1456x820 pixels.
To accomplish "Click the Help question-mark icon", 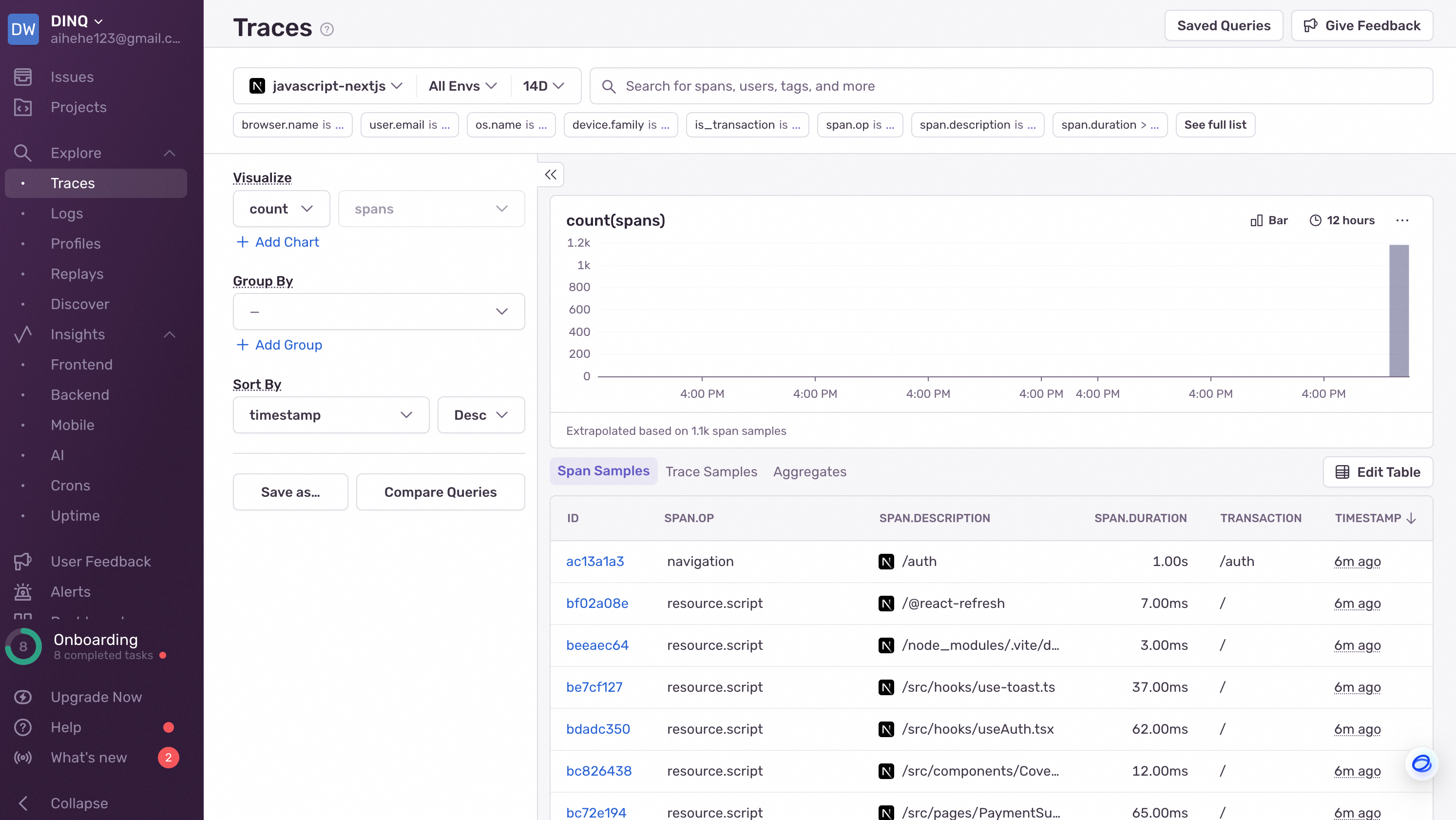I will tap(22, 727).
